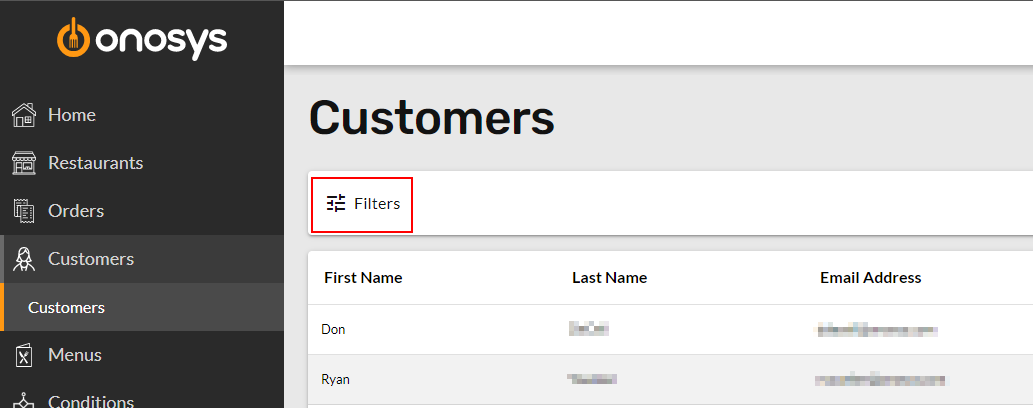
Task: Select the customer named Don
Action: point(333,329)
